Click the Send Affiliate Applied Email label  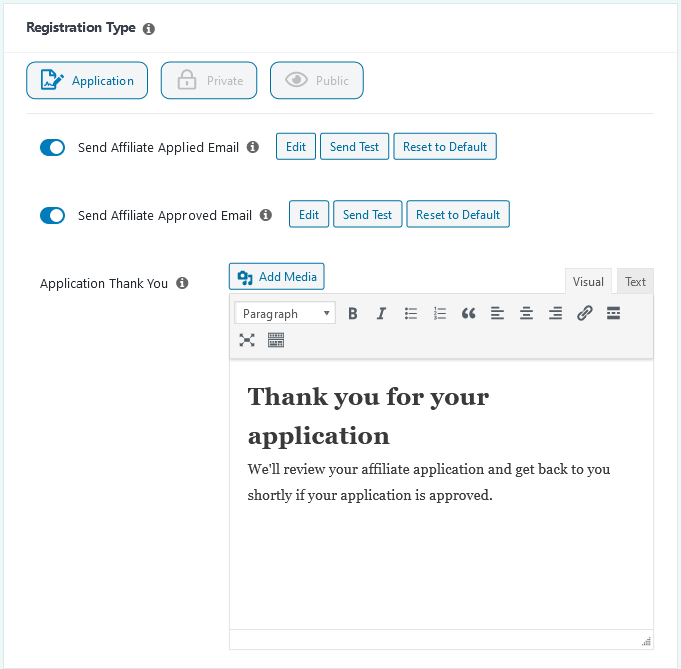[158, 147]
